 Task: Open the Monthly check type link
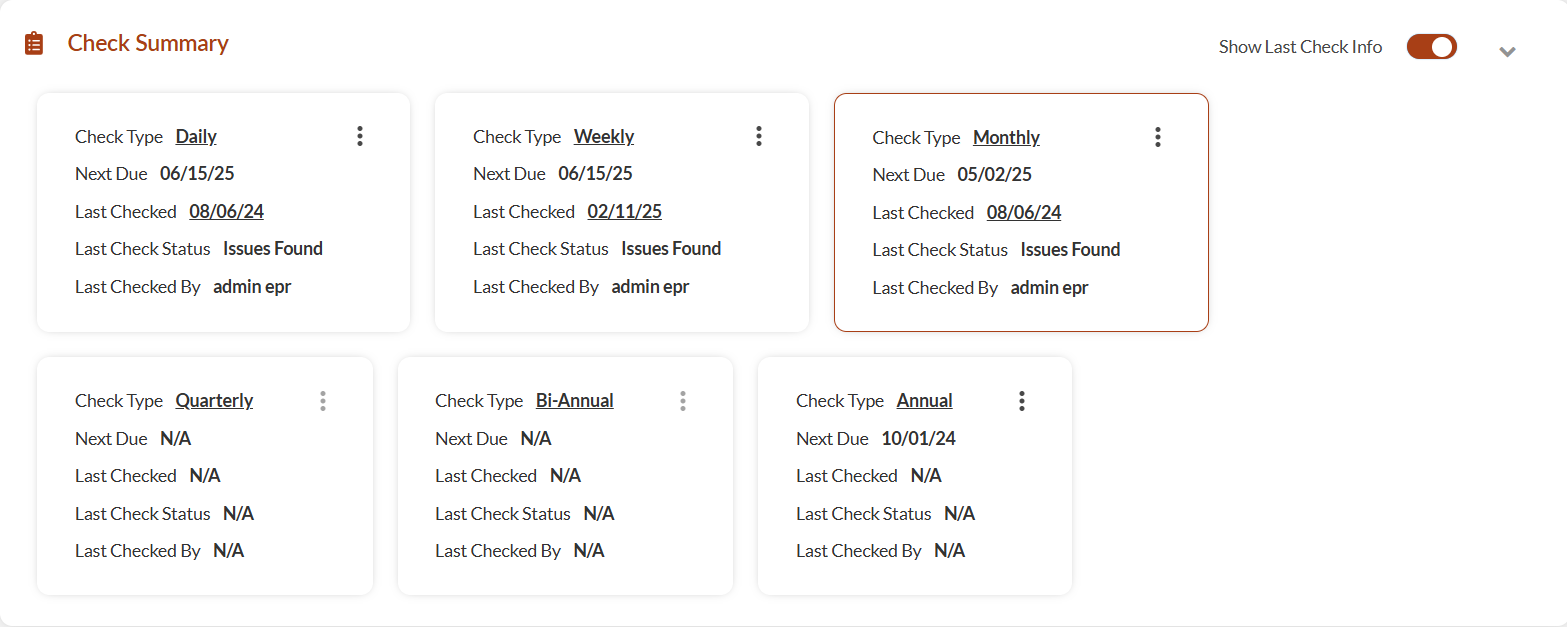point(1006,138)
